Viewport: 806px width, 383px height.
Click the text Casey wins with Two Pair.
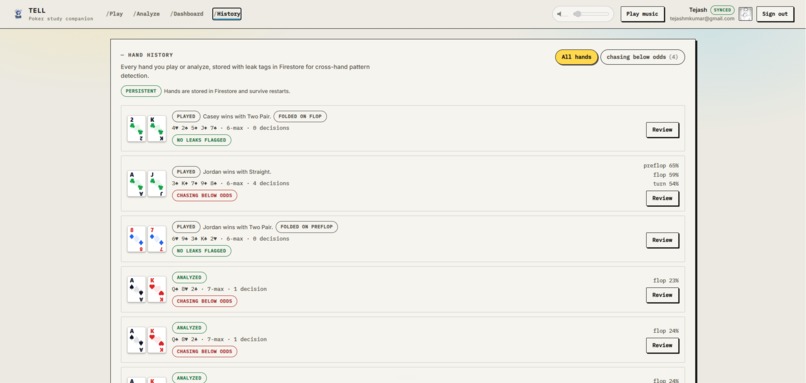236,117
